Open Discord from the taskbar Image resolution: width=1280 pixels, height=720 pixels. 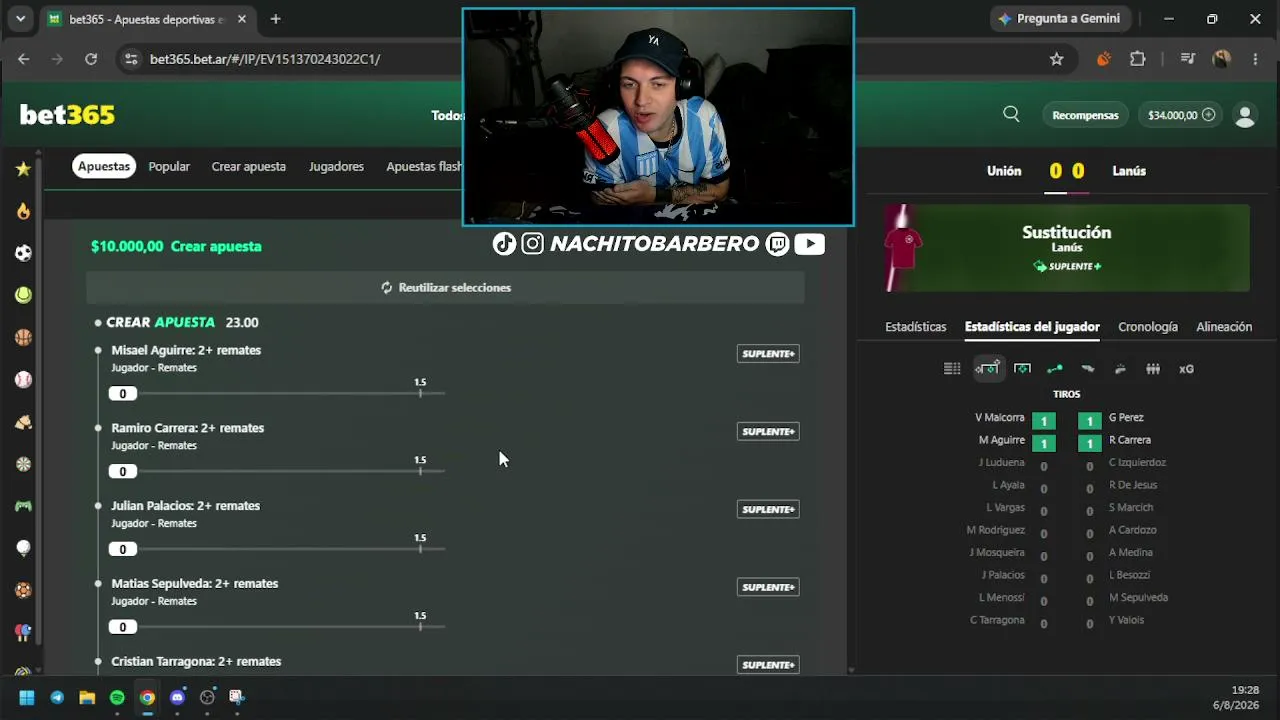[178, 697]
